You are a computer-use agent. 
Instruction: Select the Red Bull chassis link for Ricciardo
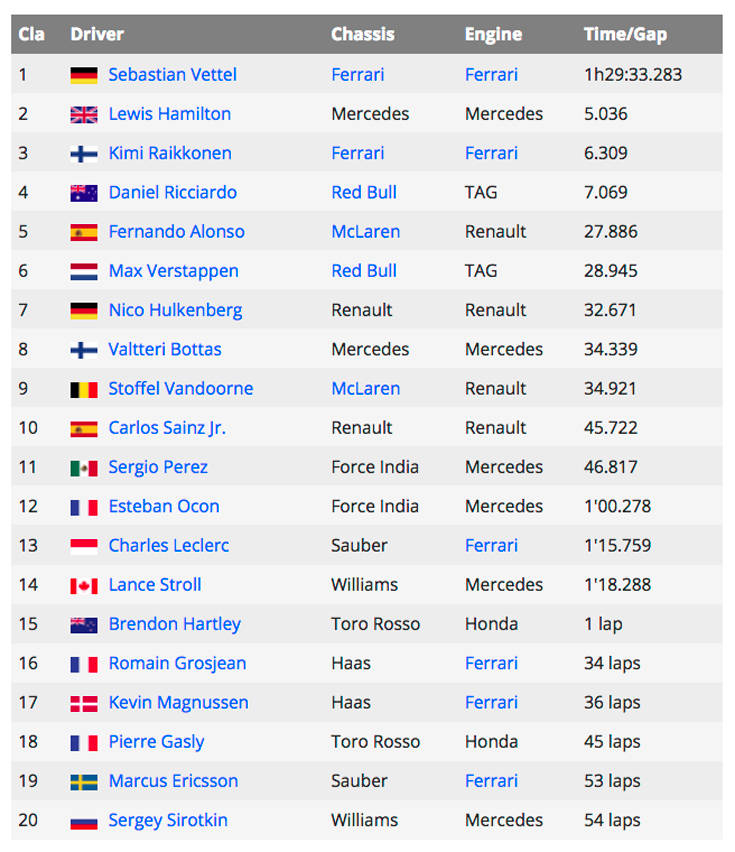pyautogui.click(x=364, y=192)
